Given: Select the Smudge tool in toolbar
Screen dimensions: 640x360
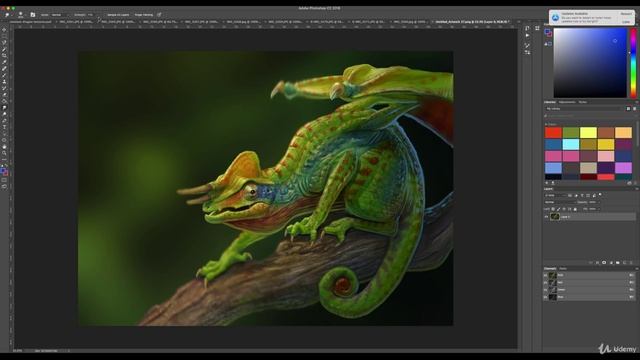Looking at the screenshot, I should pos(4,108).
